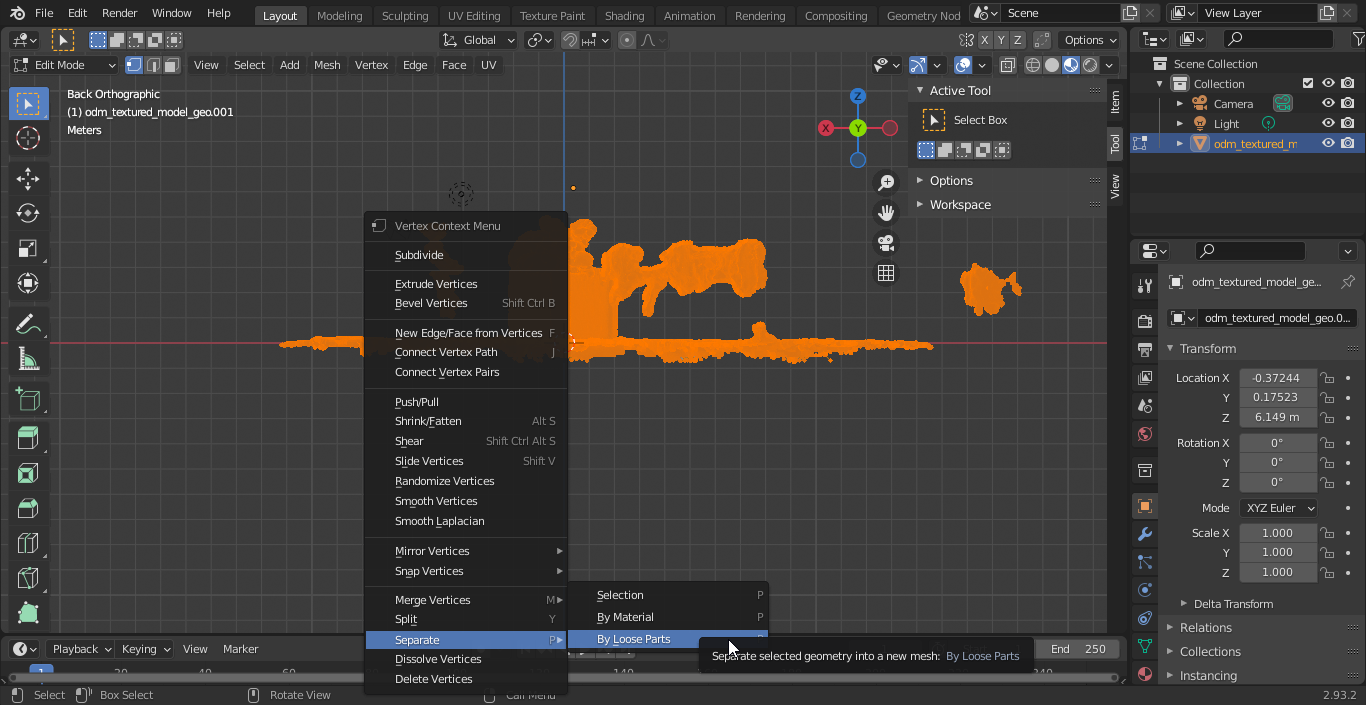Open the XYZ Euler rotation mode dropdown

[x=1278, y=508]
